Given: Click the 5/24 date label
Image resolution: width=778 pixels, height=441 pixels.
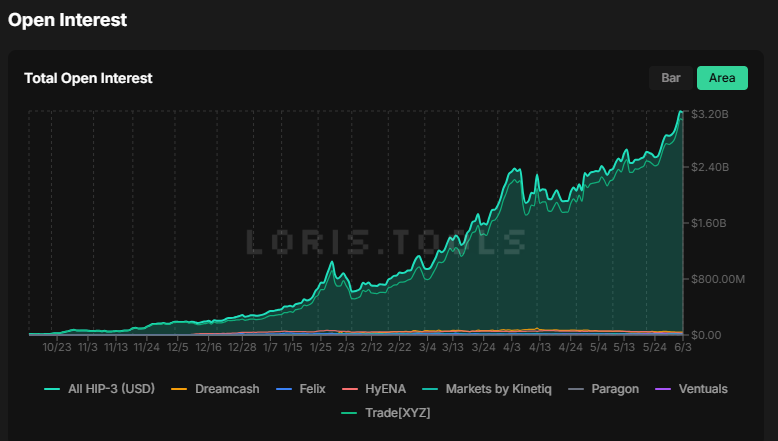Looking at the screenshot, I should (655, 347).
